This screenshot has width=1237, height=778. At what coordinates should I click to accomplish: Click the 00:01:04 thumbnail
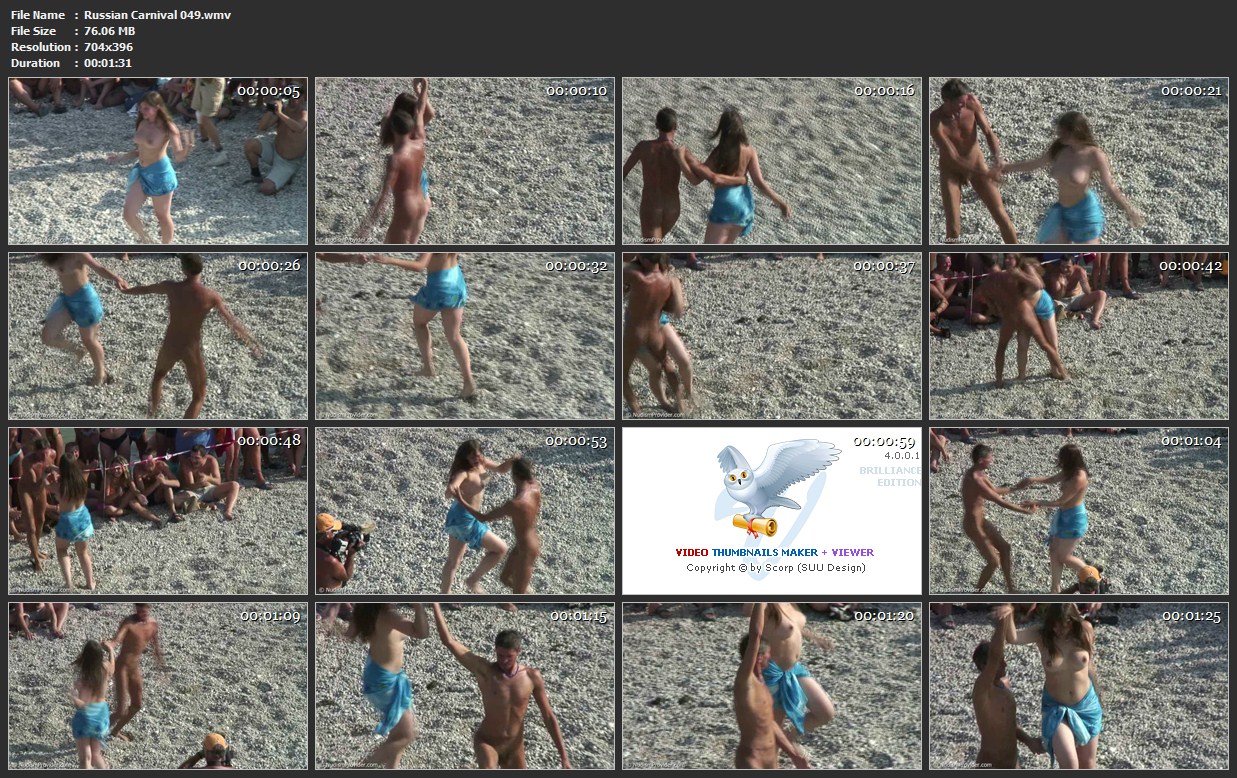coord(1078,511)
